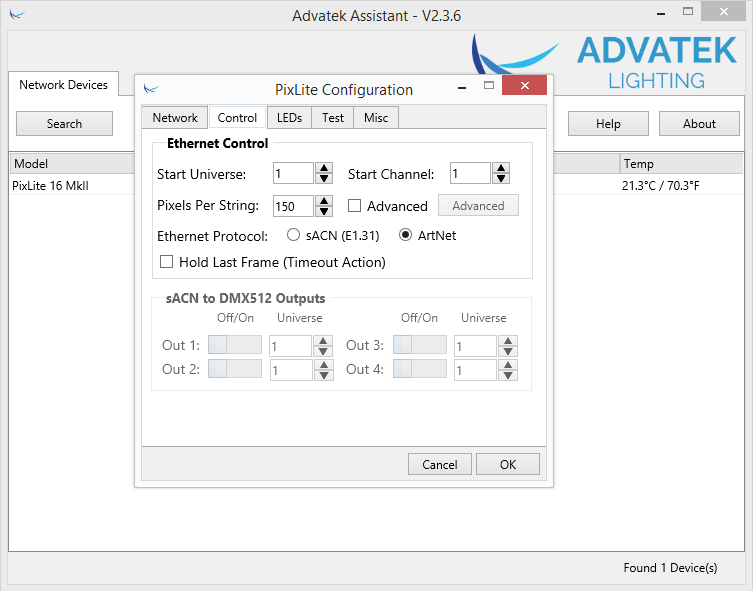The height and width of the screenshot is (591, 753).
Task: Cancel the PixLite configuration
Action: (440, 464)
